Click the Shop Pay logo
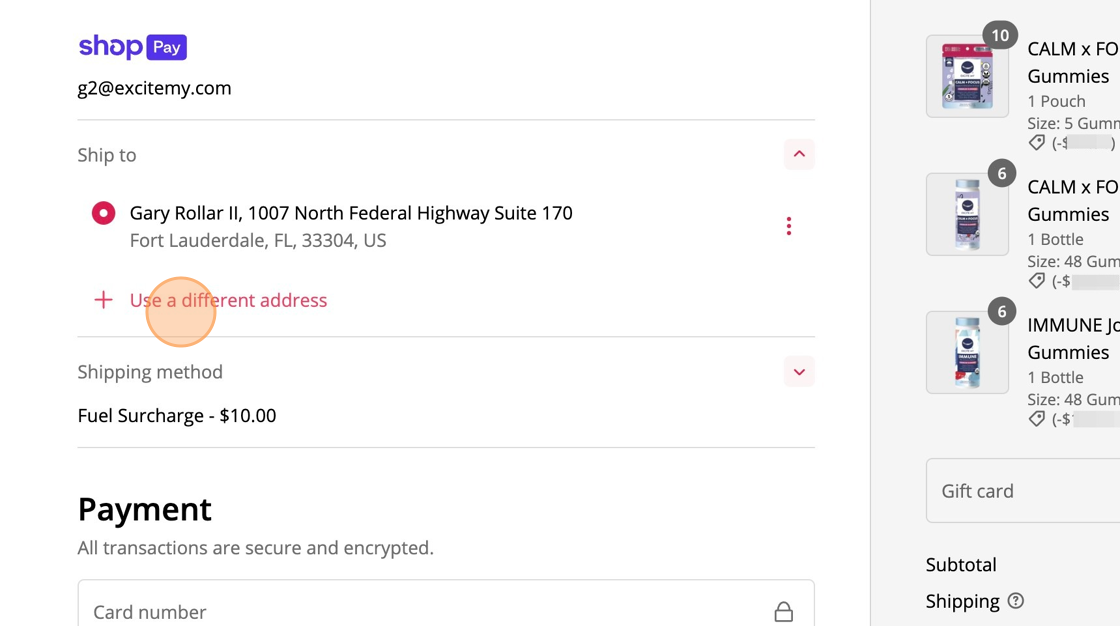The image size is (1120, 626). point(133,47)
